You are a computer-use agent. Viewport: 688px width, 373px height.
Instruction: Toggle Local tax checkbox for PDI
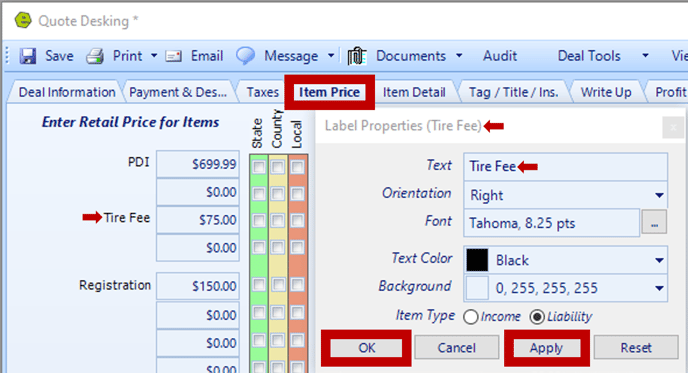click(297, 167)
